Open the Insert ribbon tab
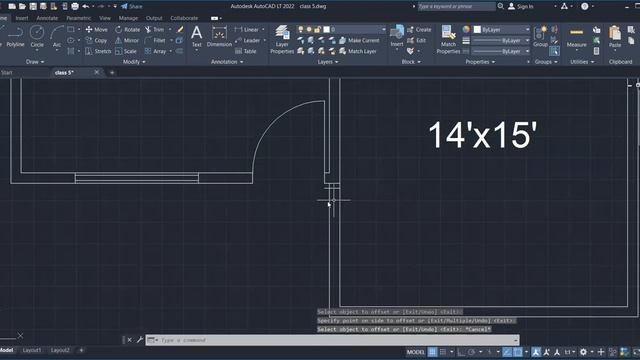 pyautogui.click(x=22, y=18)
